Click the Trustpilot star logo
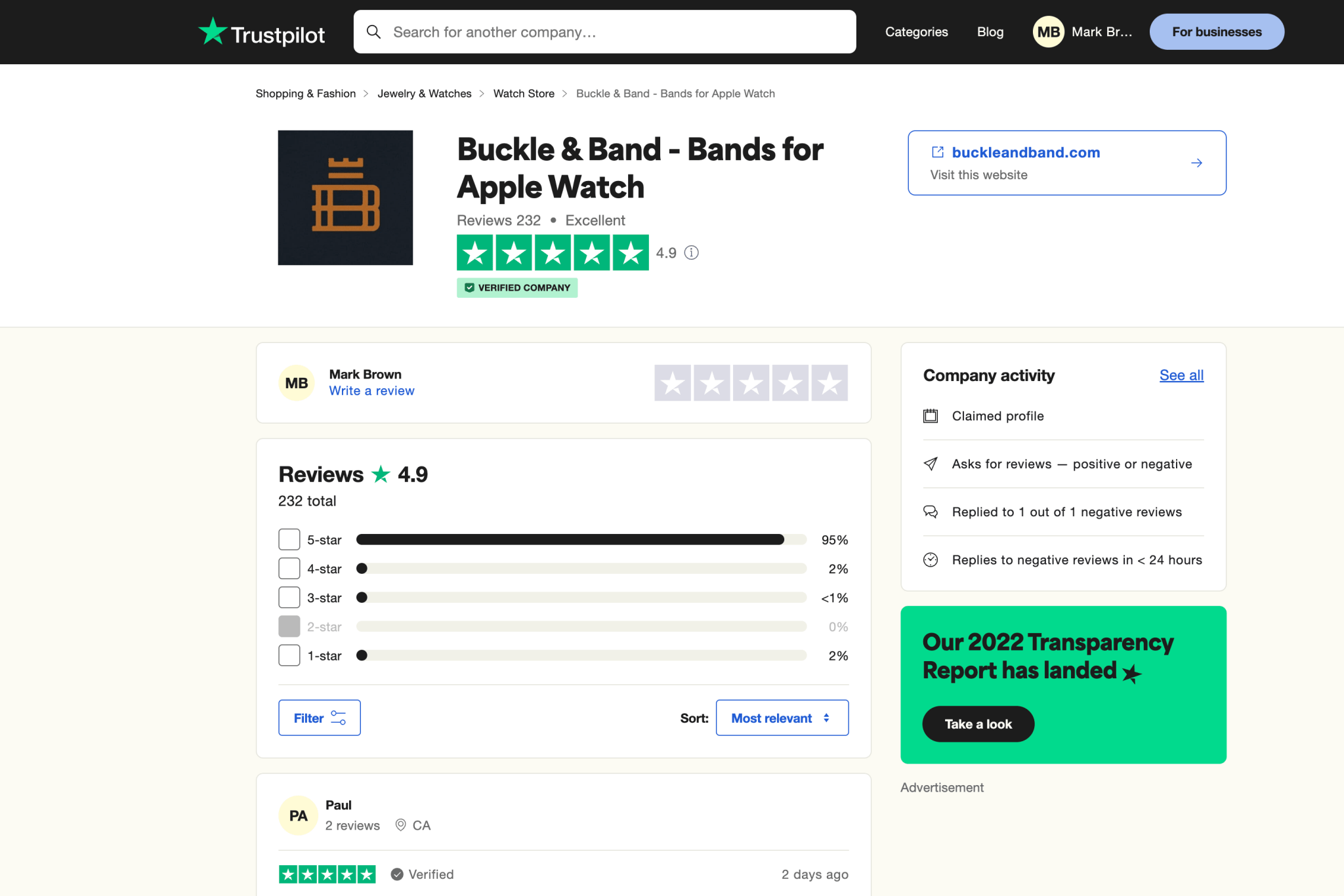1344x896 pixels. [x=213, y=31]
